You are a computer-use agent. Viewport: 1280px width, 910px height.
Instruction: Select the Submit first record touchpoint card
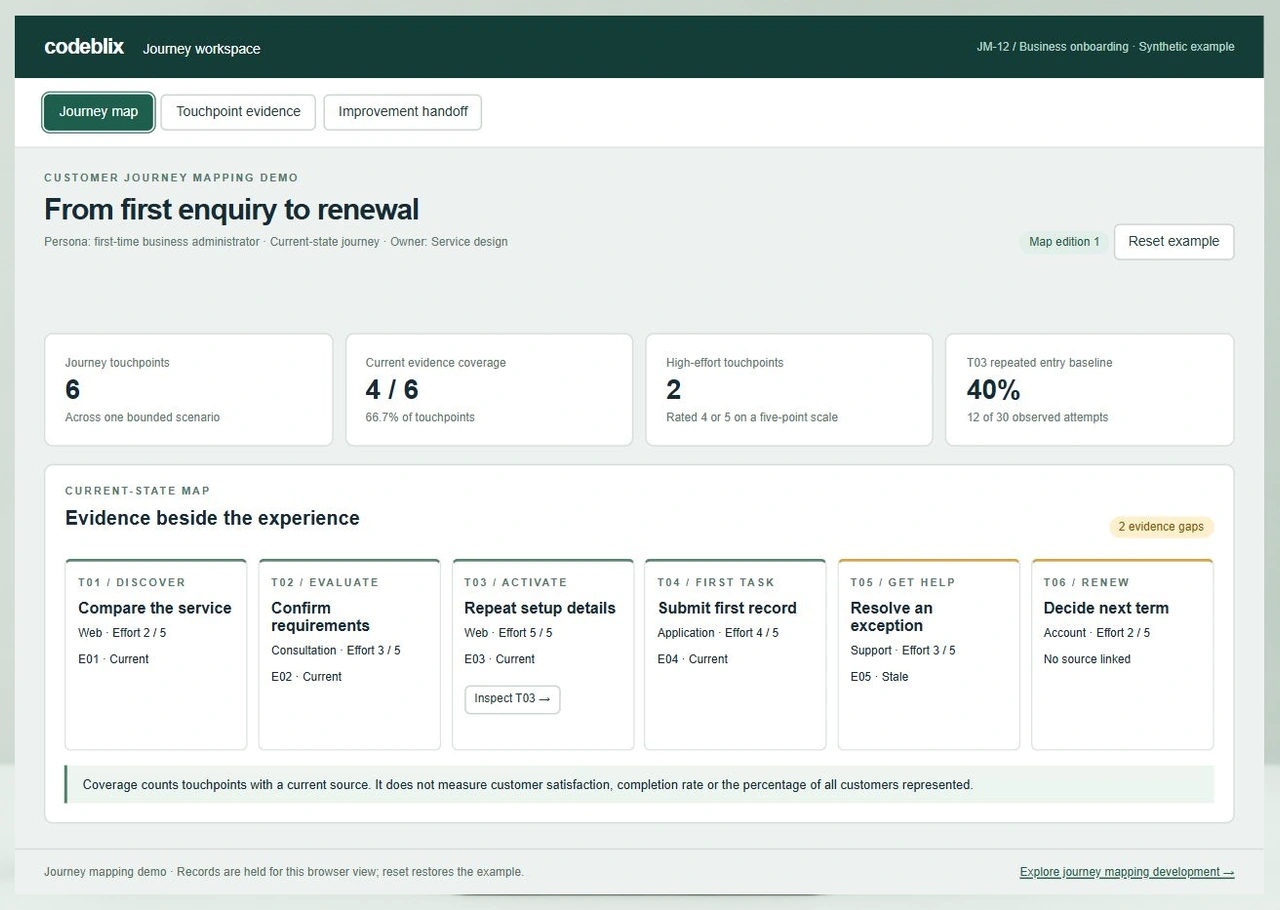735,654
